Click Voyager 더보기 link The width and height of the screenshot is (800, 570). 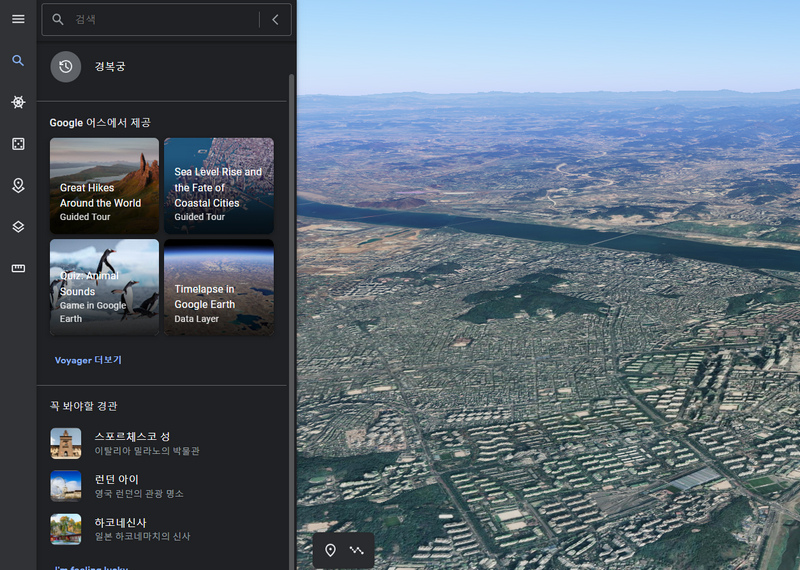pyautogui.click(x=88, y=360)
